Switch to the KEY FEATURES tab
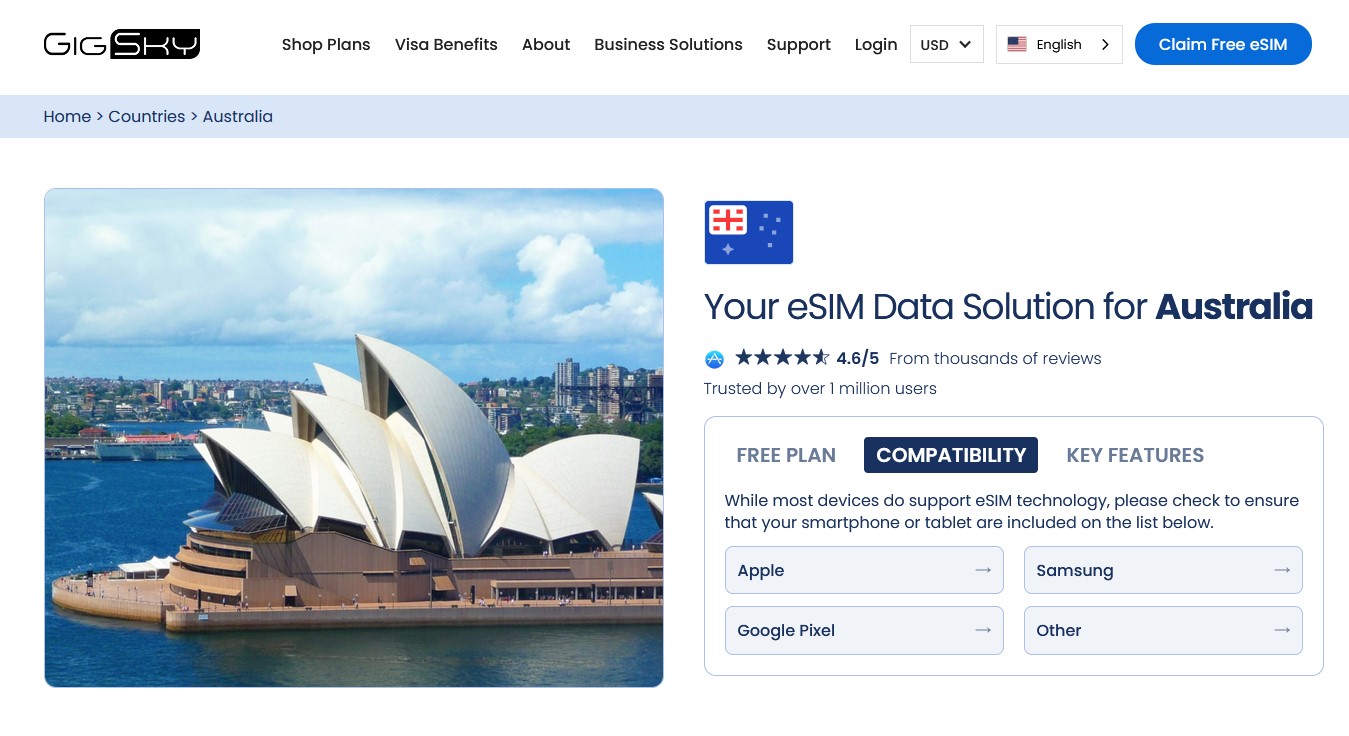Screen dimensions: 1349x736 (x=1135, y=455)
